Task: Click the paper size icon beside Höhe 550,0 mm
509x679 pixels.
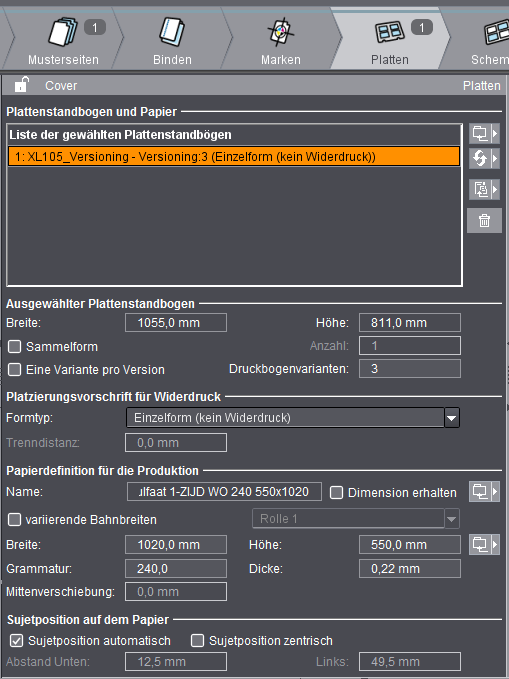Action: pos(484,544)
